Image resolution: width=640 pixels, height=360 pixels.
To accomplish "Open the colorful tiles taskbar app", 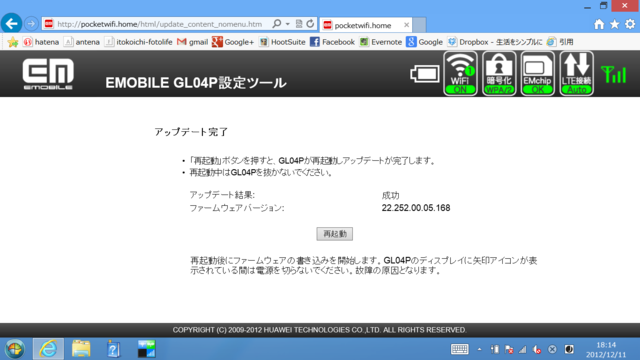I will point(146,349).
